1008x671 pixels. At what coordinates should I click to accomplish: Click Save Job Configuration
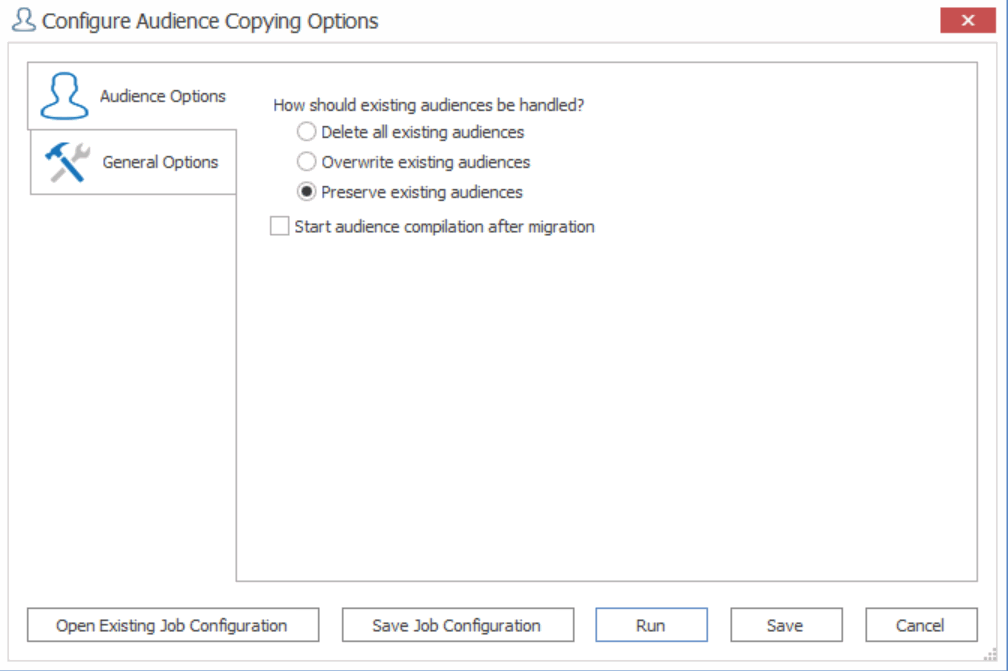pos(457,624)
